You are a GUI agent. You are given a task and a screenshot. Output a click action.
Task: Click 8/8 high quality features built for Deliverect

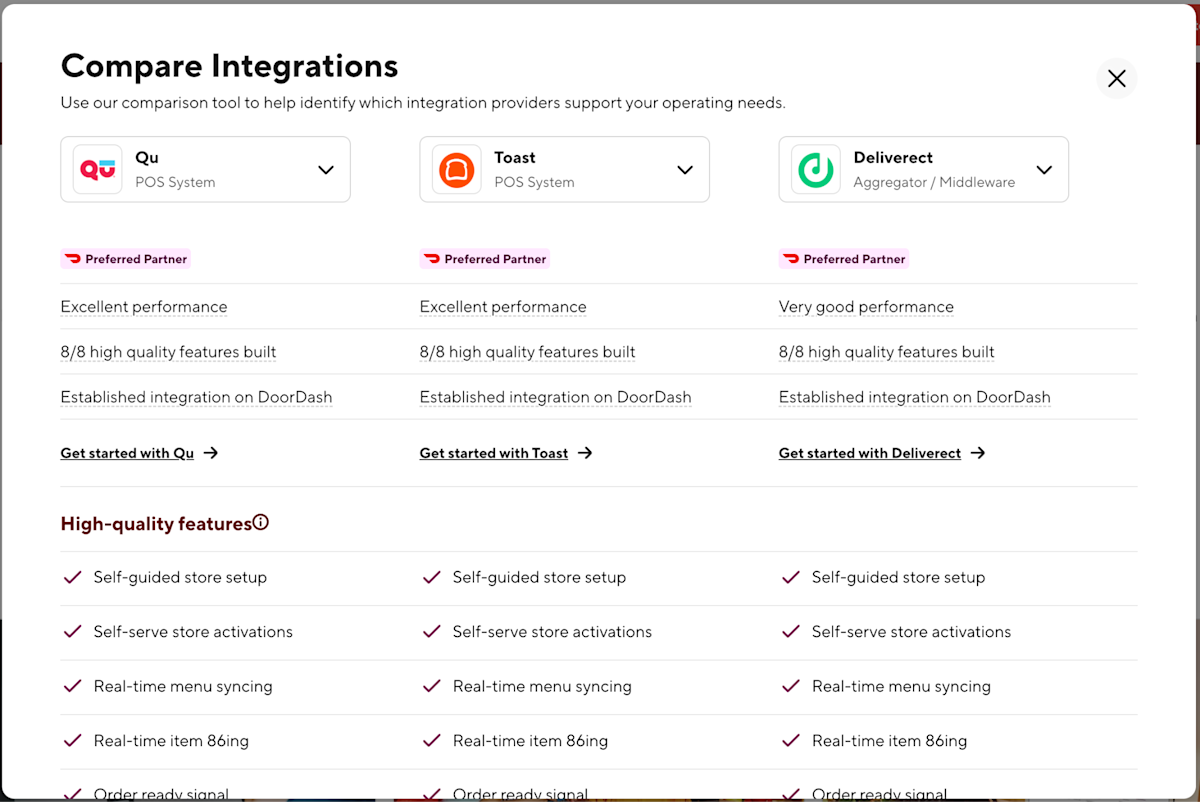click(x=886, y=352)
